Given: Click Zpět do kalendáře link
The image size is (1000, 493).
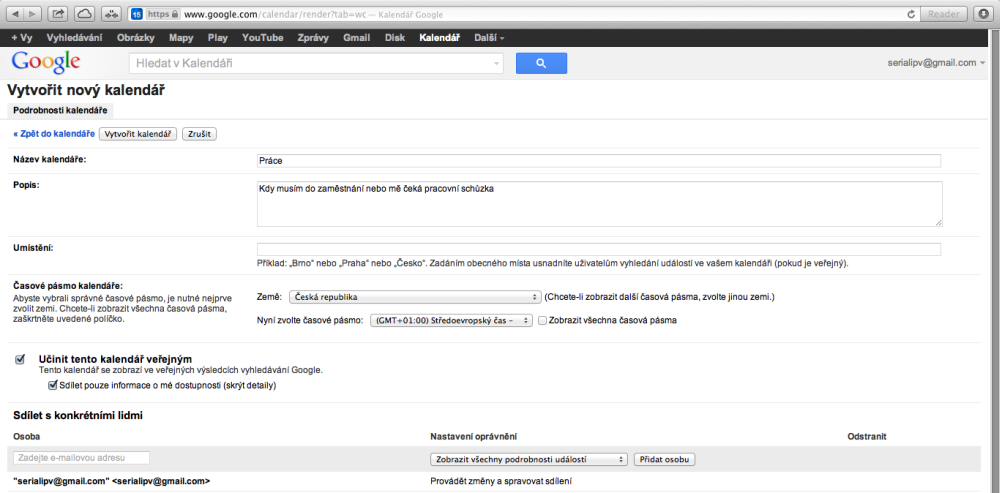Looking at the screenshot, I should 54,134.
